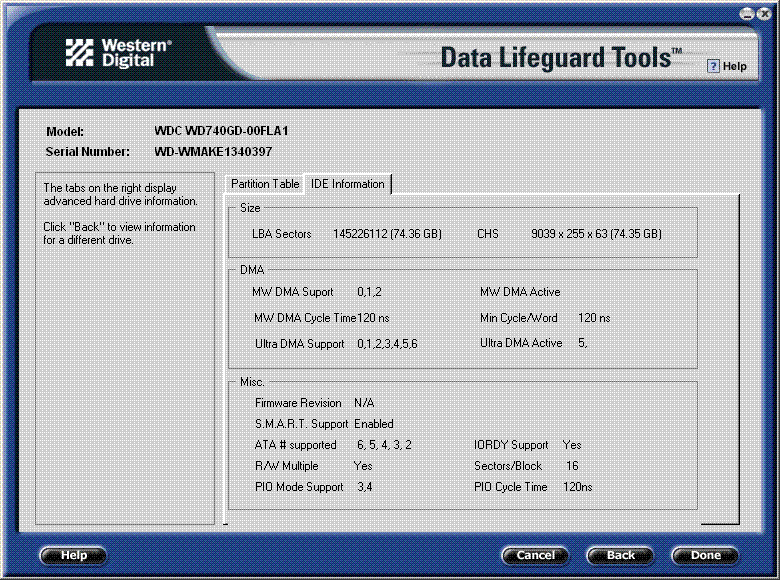Switch to the Partition Table tab
Screen dimensions: 780x580
tap(265, 184)
